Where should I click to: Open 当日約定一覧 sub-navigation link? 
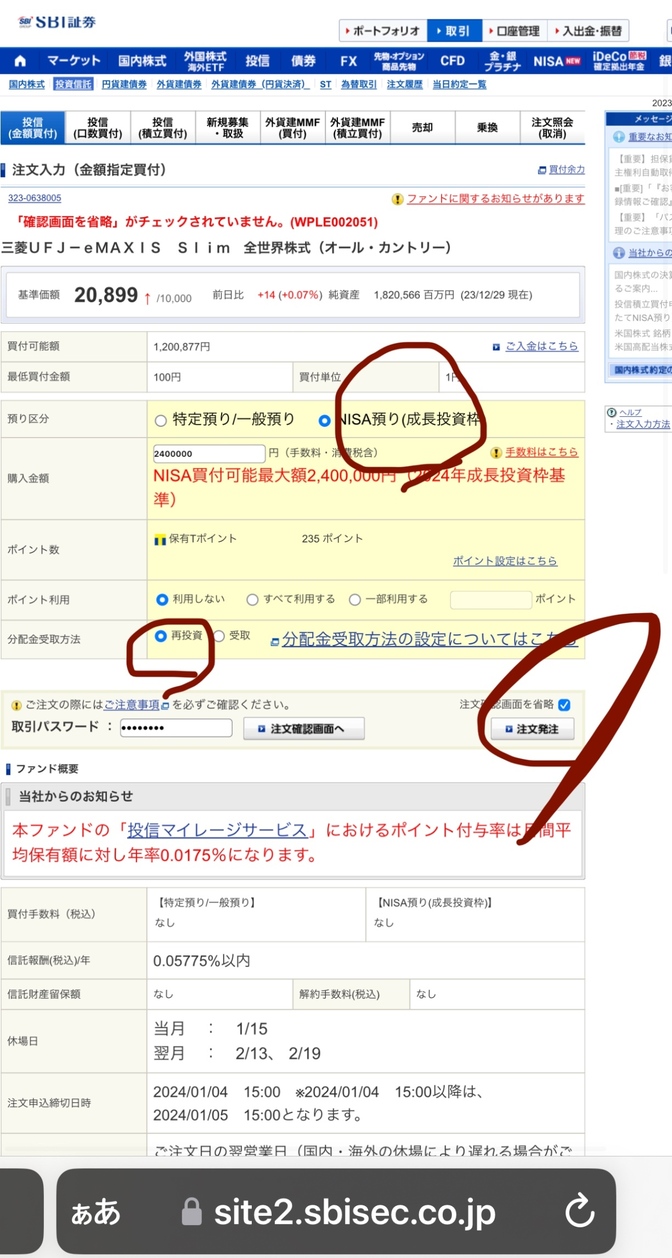point(460,85)
